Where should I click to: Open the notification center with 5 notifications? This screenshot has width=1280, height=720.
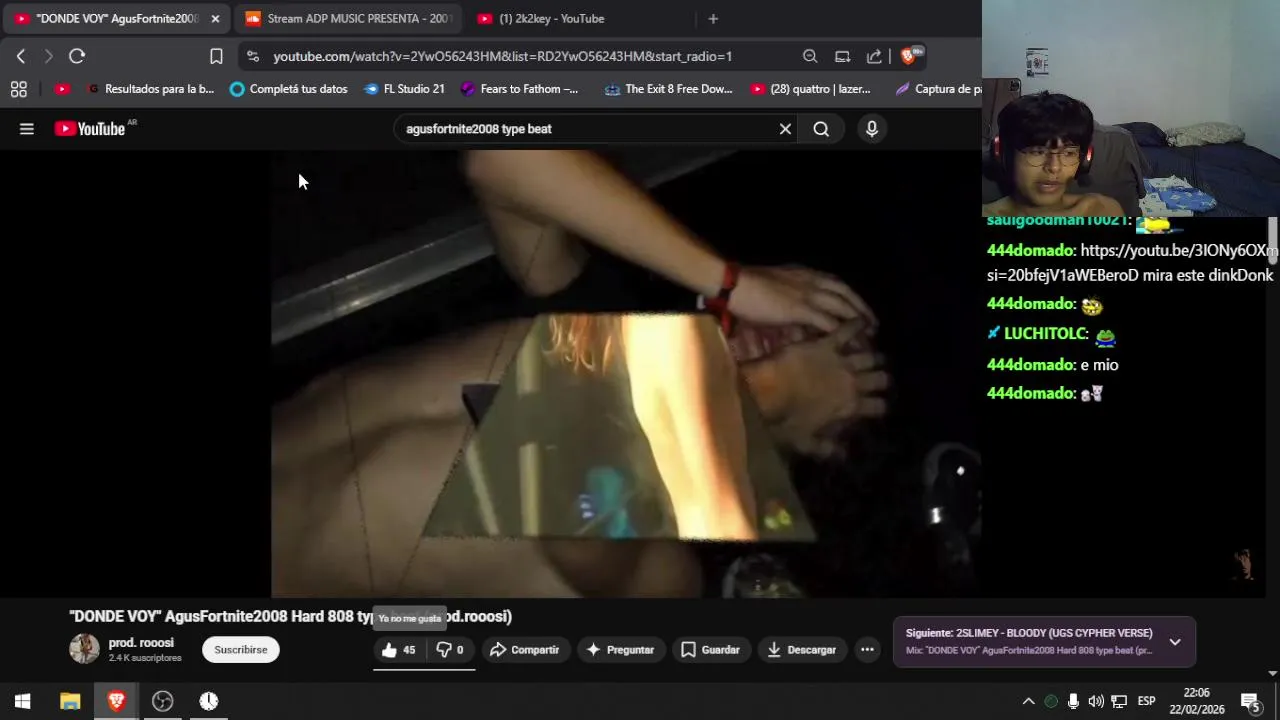(1250, 701)
